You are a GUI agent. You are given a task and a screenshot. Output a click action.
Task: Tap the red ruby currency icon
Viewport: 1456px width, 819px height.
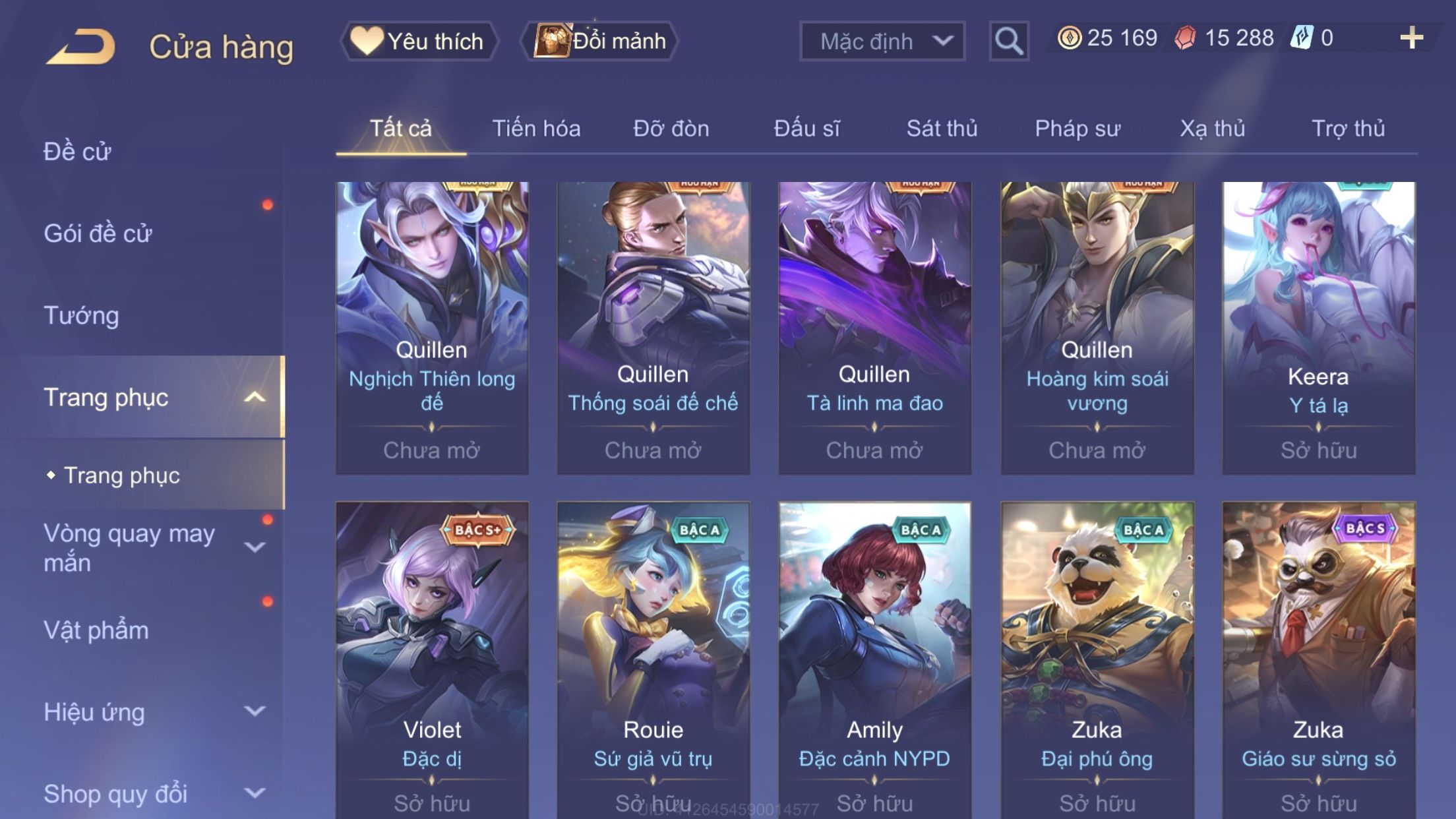tap(1185, 38)
